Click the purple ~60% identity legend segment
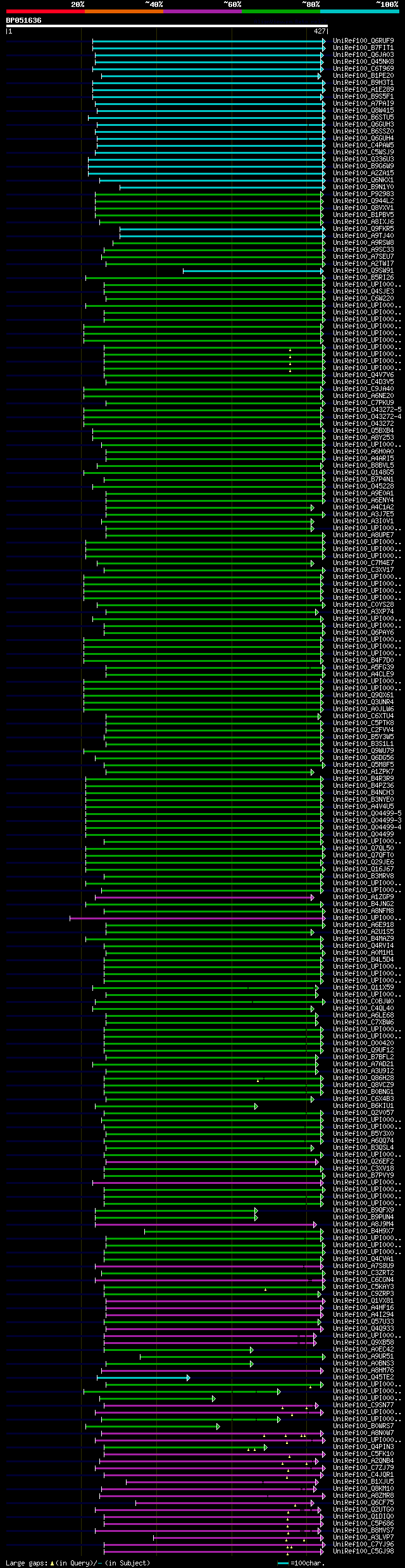Viewport: 405px width, 1568px height. tap(202, 11)
